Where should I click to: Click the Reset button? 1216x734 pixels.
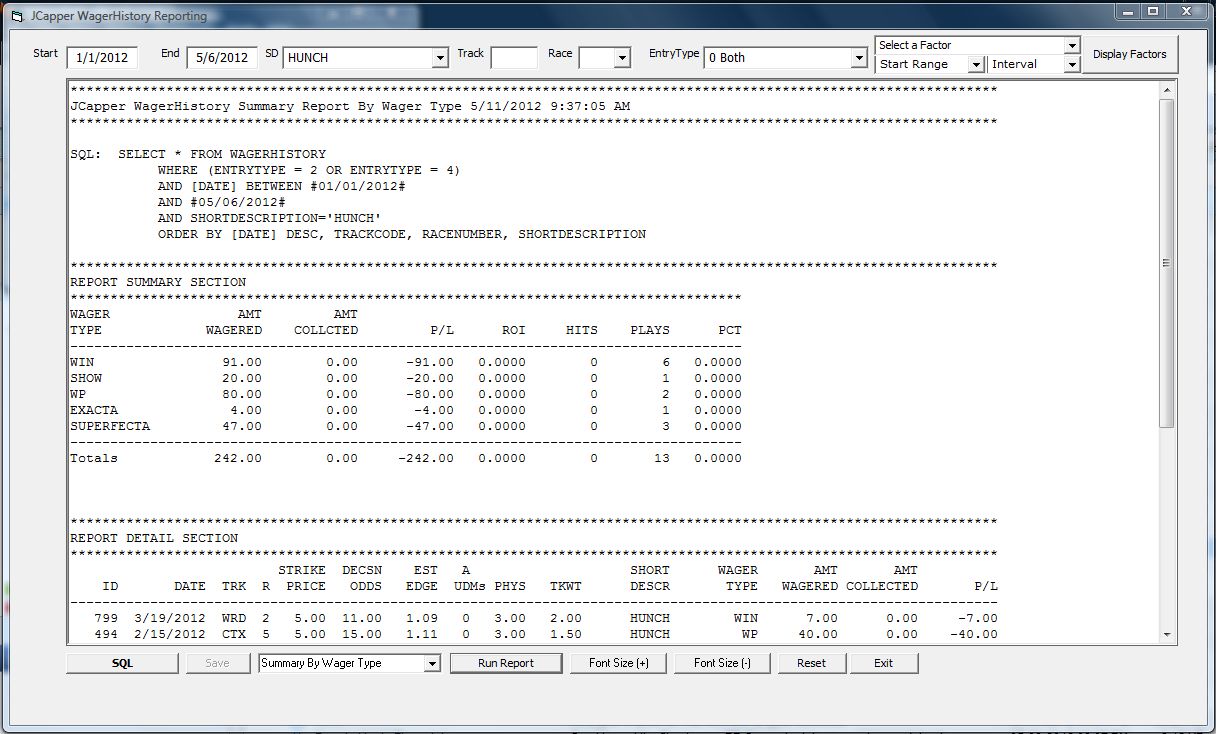click(811, 663)
